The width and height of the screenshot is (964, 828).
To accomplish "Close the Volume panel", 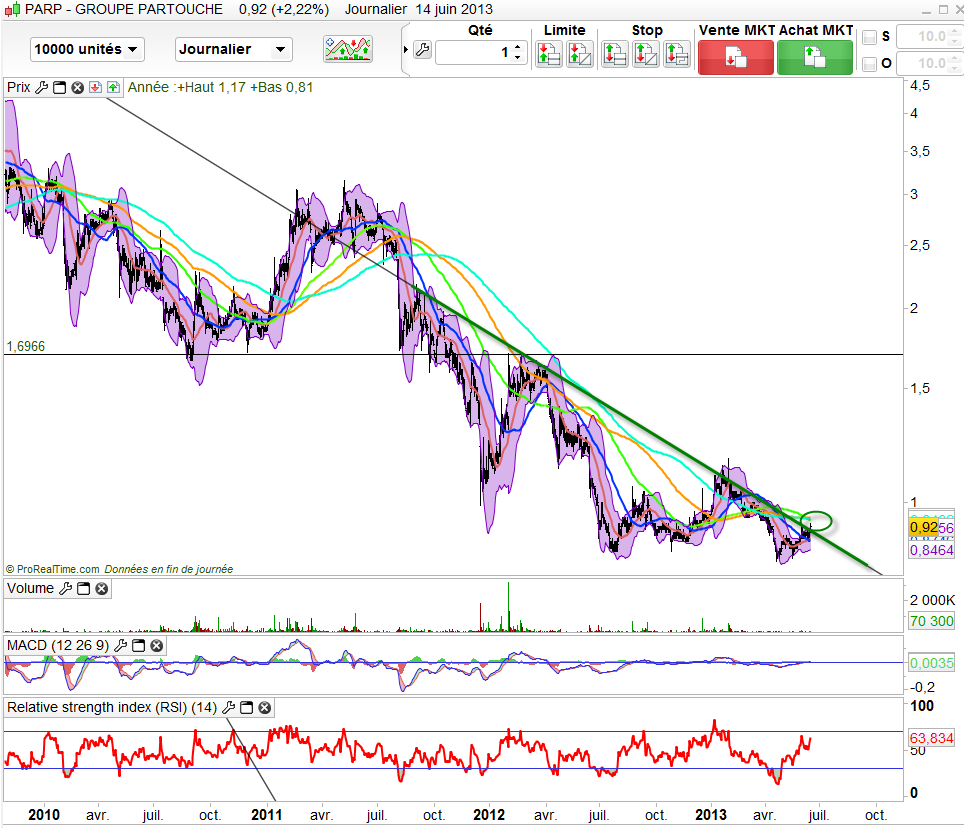I will tap(101, 589).
